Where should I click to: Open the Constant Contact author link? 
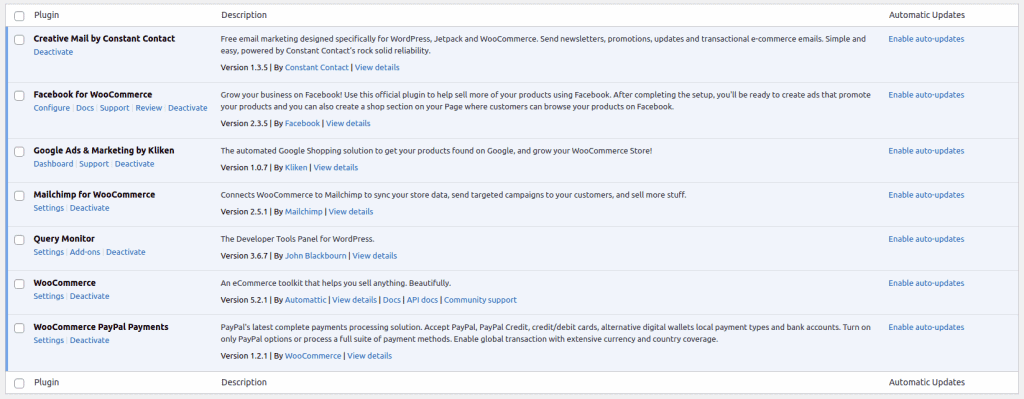[x=317, y=68]
